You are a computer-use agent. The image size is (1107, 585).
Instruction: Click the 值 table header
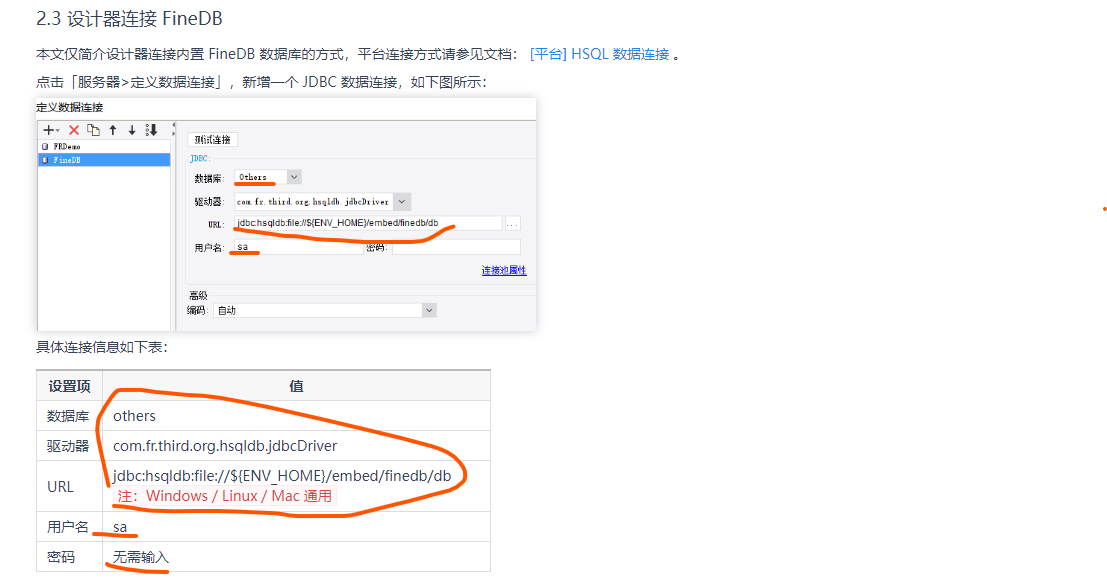click(297, 386)
